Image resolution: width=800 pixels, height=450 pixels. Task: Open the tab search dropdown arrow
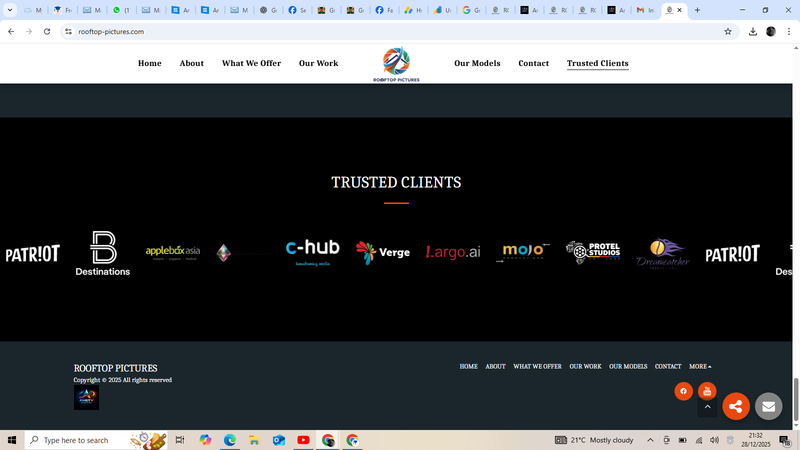10,10
